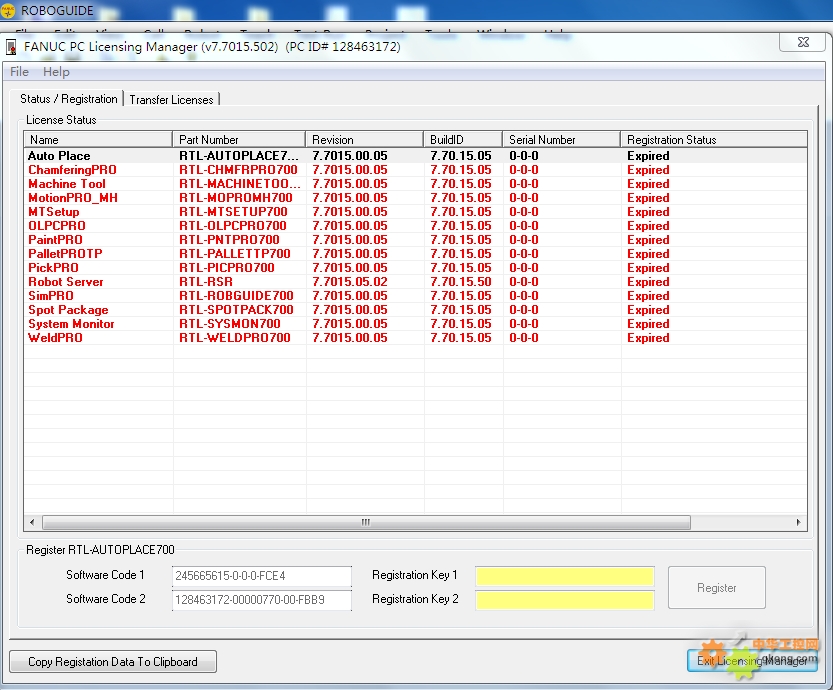The width and height of the screenshot is (833, 690).
Task: Click the Serial Number column header
Action: [x=562, y=140]
